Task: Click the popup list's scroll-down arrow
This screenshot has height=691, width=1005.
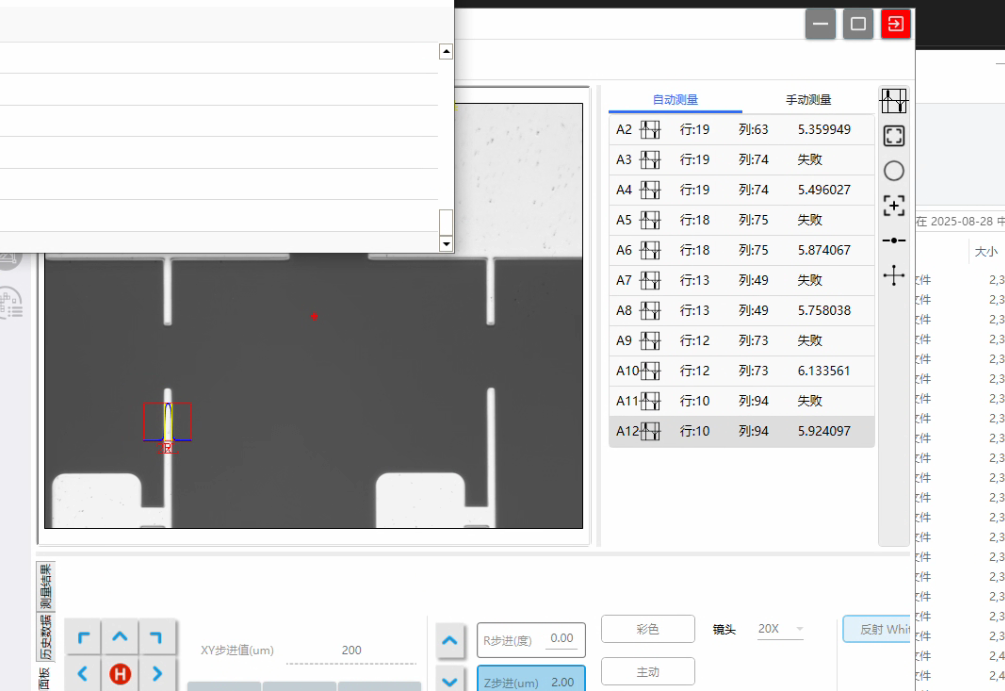Action: 446,243
